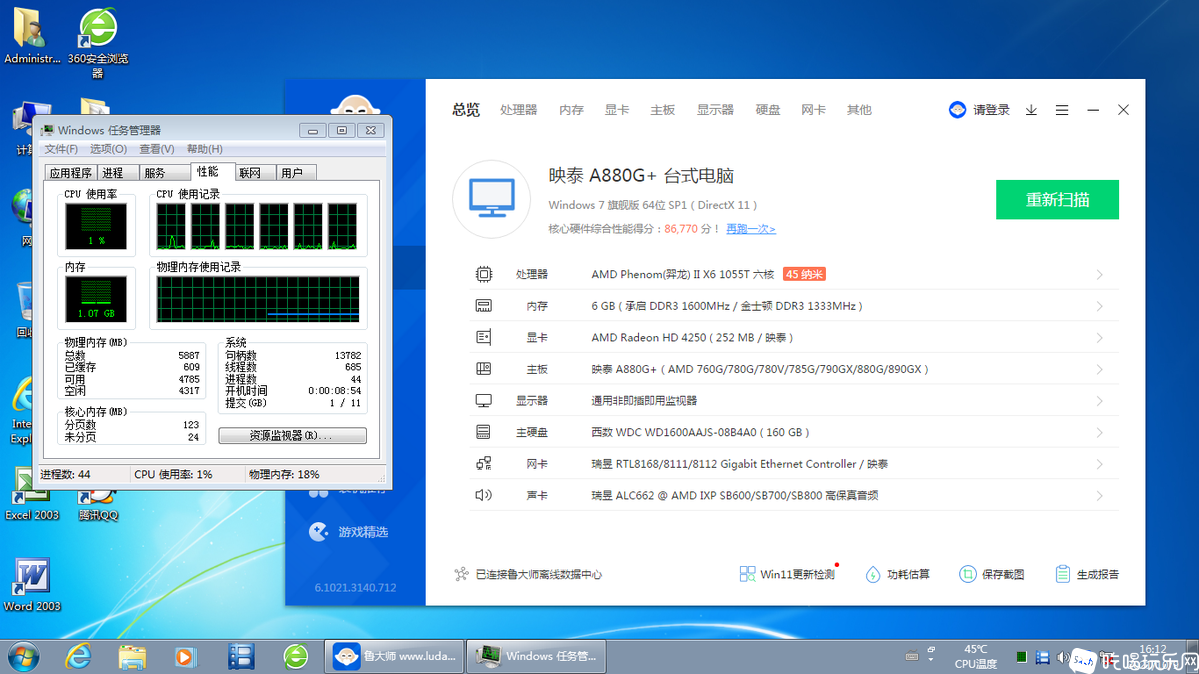Click the main hard disk icon
This screenshot has height=674, width=1199.
[483, 432]
